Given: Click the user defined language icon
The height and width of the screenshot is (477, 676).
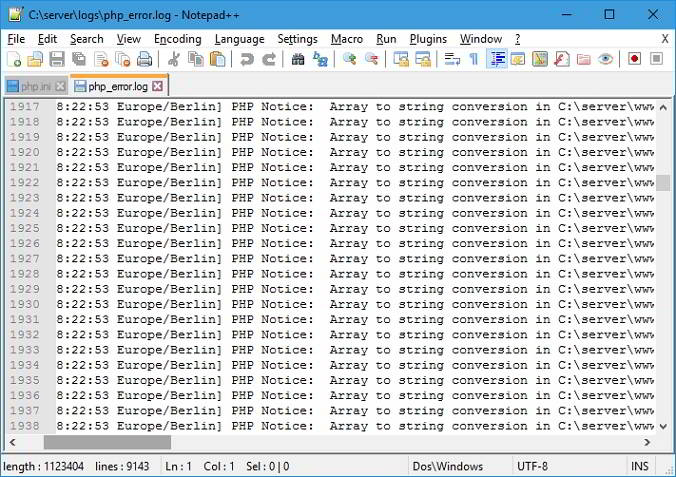Looking at the screenshot, I should 518,59.
